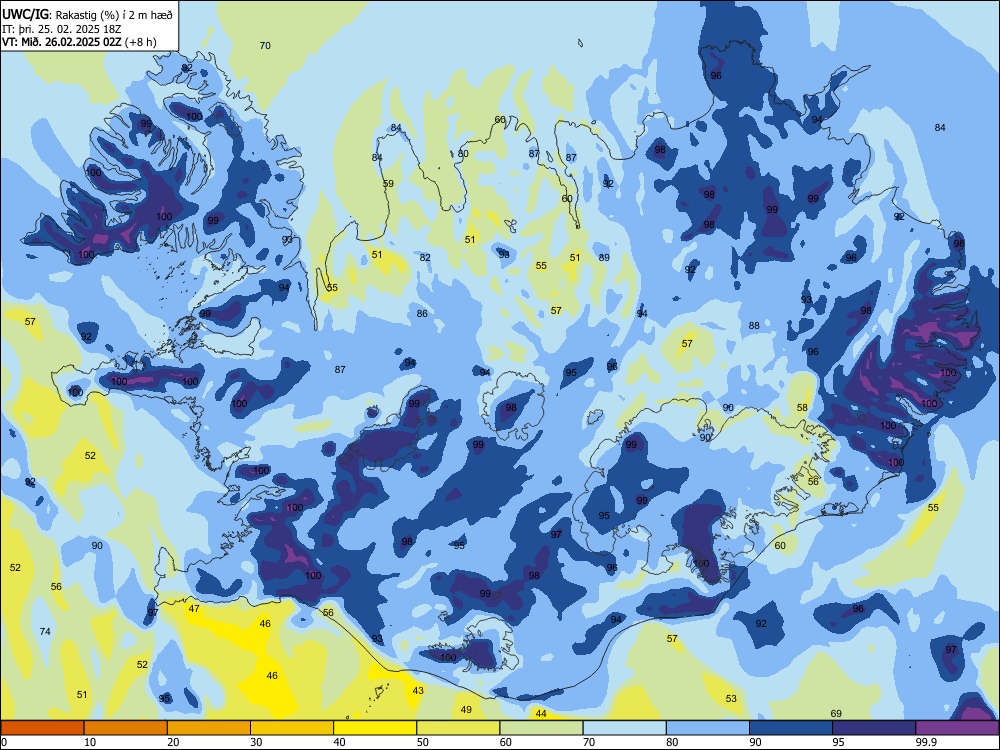The height and width of the screenshot is (750, 1000).
Task: Select the 10–20 orange legend swatch
Action: point(126,728)
